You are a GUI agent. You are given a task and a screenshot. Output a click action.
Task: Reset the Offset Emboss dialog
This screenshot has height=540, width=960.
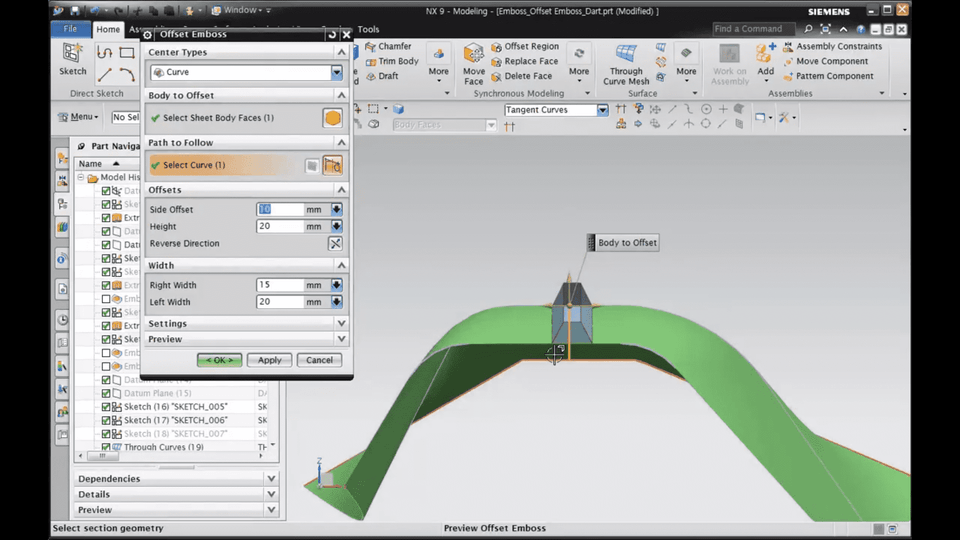click(332, 34)
